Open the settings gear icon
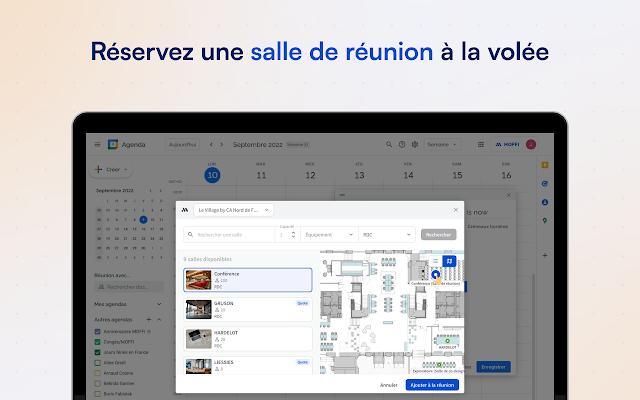Viewport: 640px width, 400px height. 415,144
